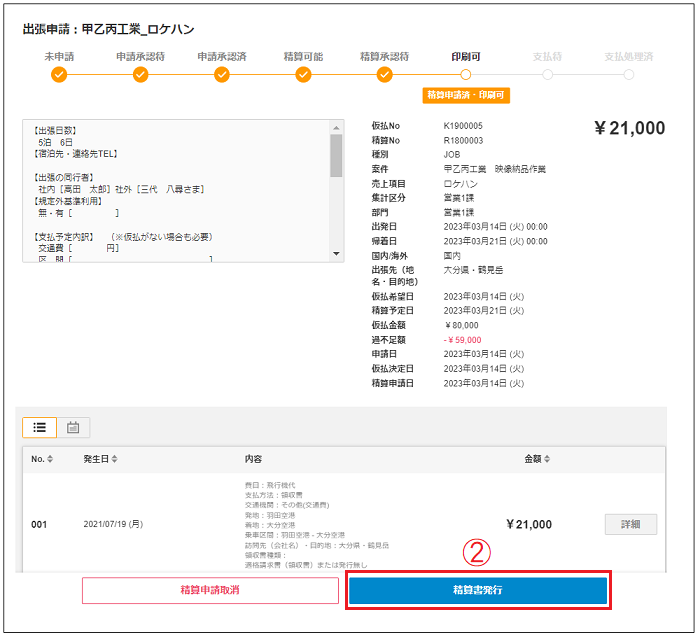This screenshot has height=637, width=700.
Task: Switch to calendar view icon
Action: (x=73, y=427)
